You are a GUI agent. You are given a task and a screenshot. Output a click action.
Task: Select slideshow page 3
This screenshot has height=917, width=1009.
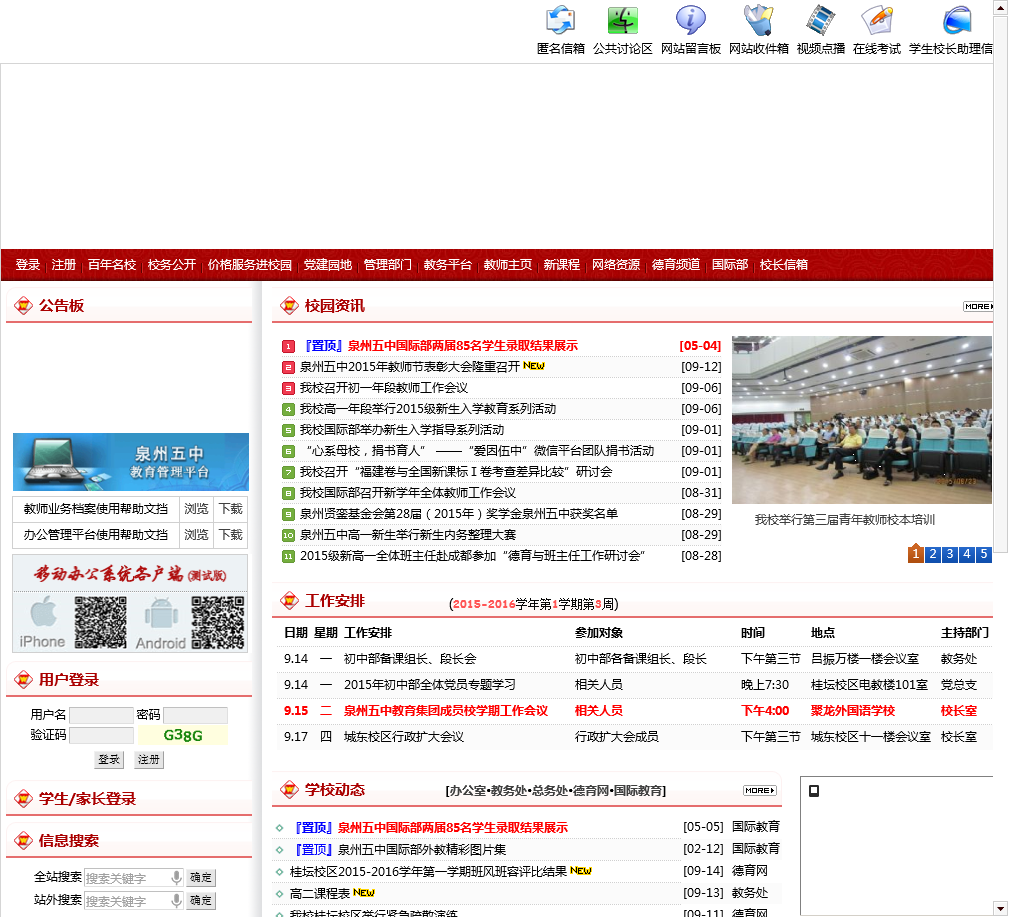pyautogui.click(x=950, y=554)
